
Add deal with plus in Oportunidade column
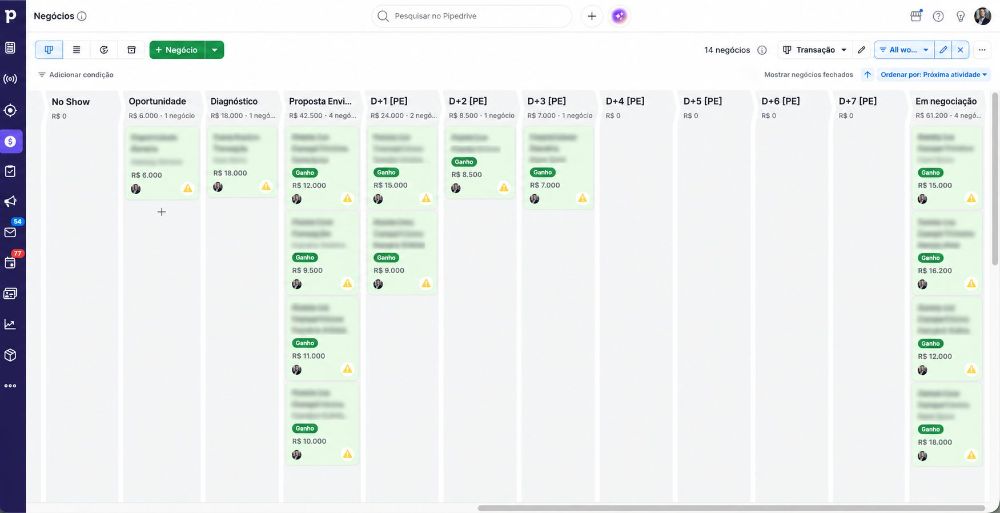(161, 212)
